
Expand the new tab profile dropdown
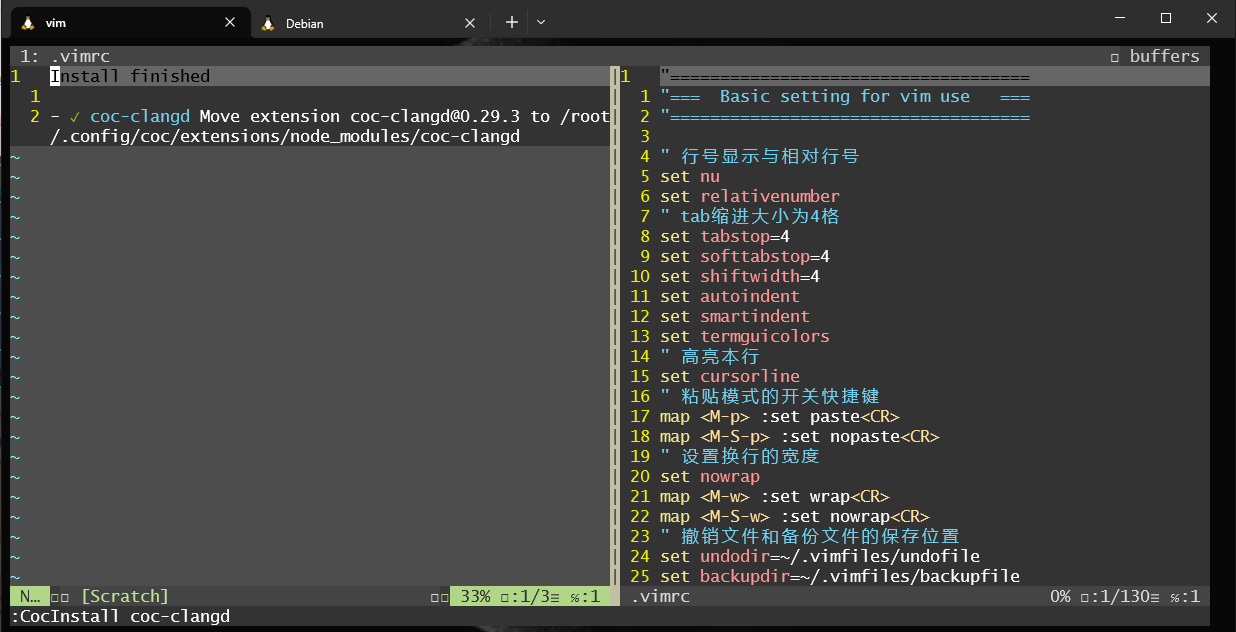[541, 22]
